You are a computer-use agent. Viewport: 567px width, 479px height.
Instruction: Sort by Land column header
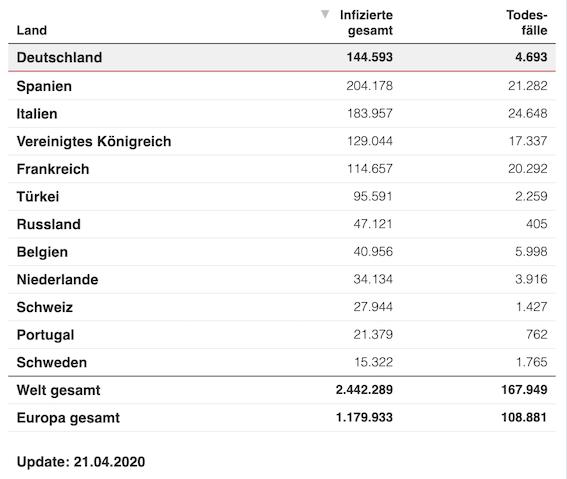[32, 30]
